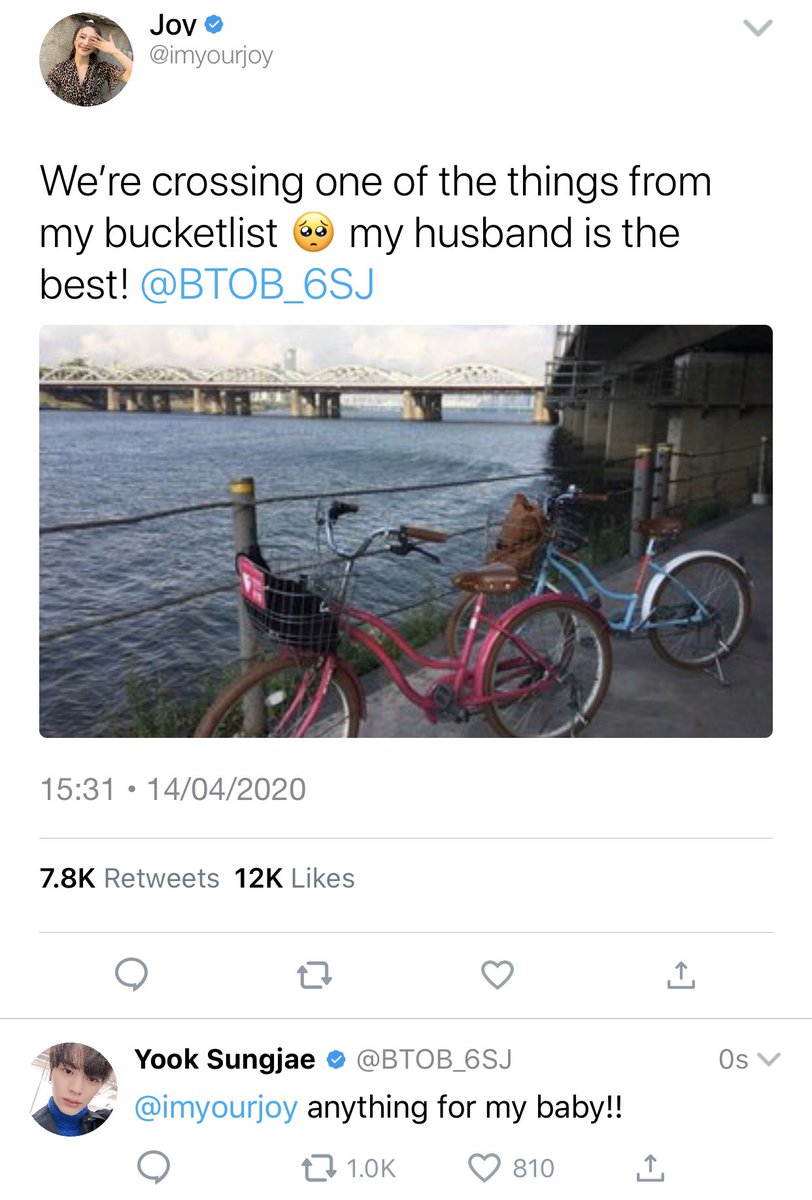View the 7.8K Retweets list
812x1200 pixels.
129,878
